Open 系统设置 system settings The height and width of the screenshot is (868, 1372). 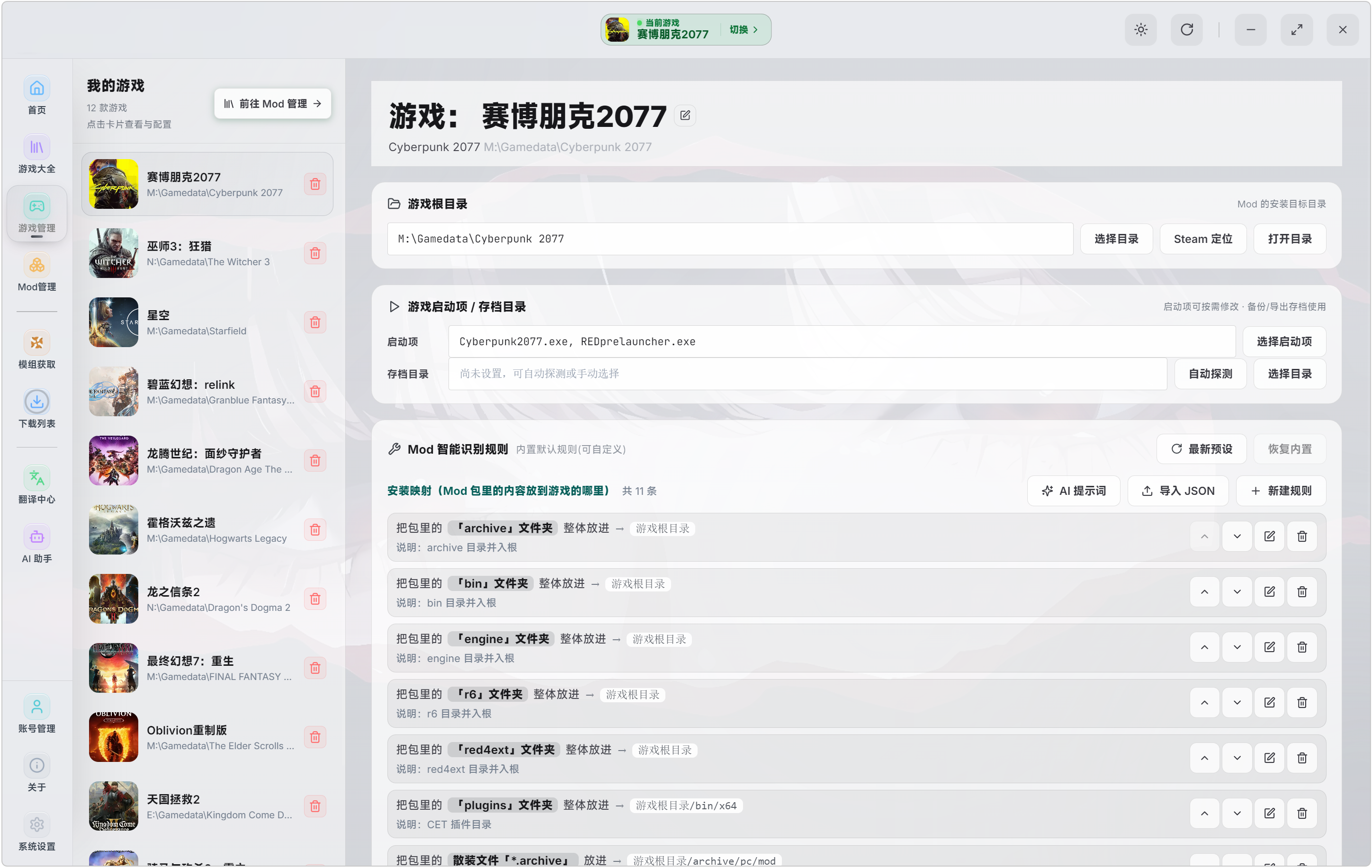[x=36, y=832]
